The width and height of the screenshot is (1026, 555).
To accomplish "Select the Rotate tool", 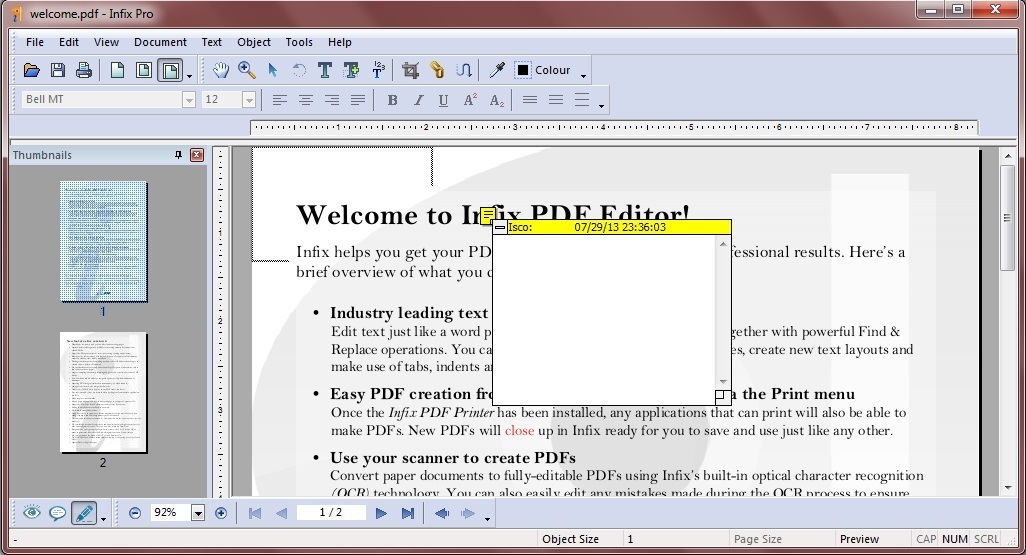I will [x=299, y=70].
